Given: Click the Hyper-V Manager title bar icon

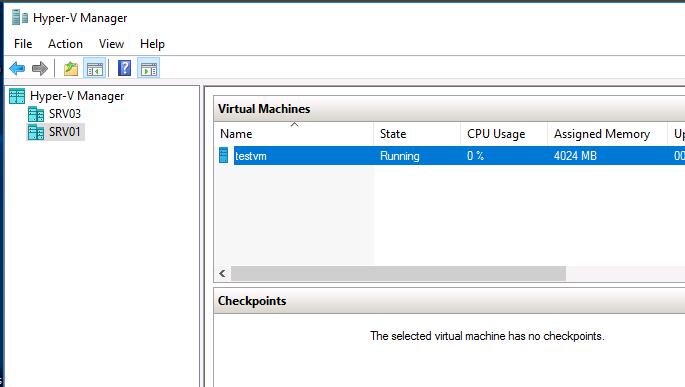Looking at the screenshot, I should click(20, 17).
